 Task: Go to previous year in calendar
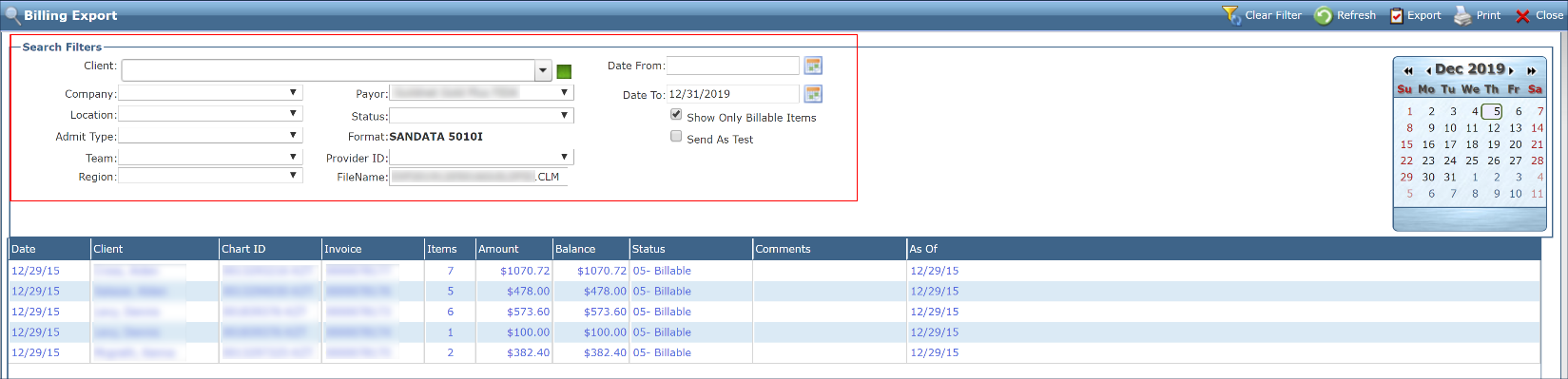coord(1408,70)
